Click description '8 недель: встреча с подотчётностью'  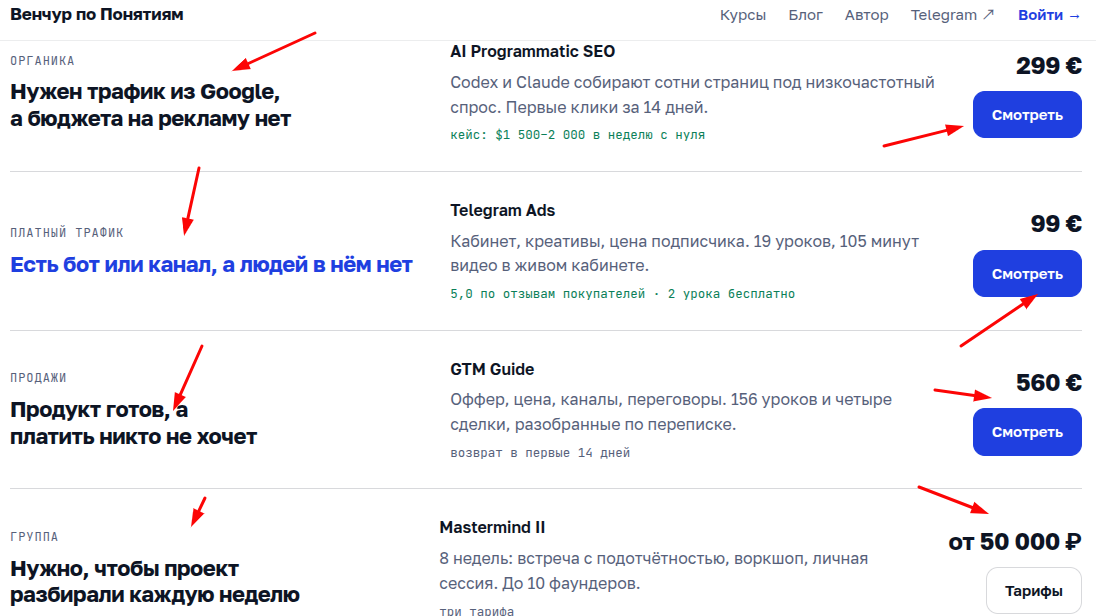(654, 571)
